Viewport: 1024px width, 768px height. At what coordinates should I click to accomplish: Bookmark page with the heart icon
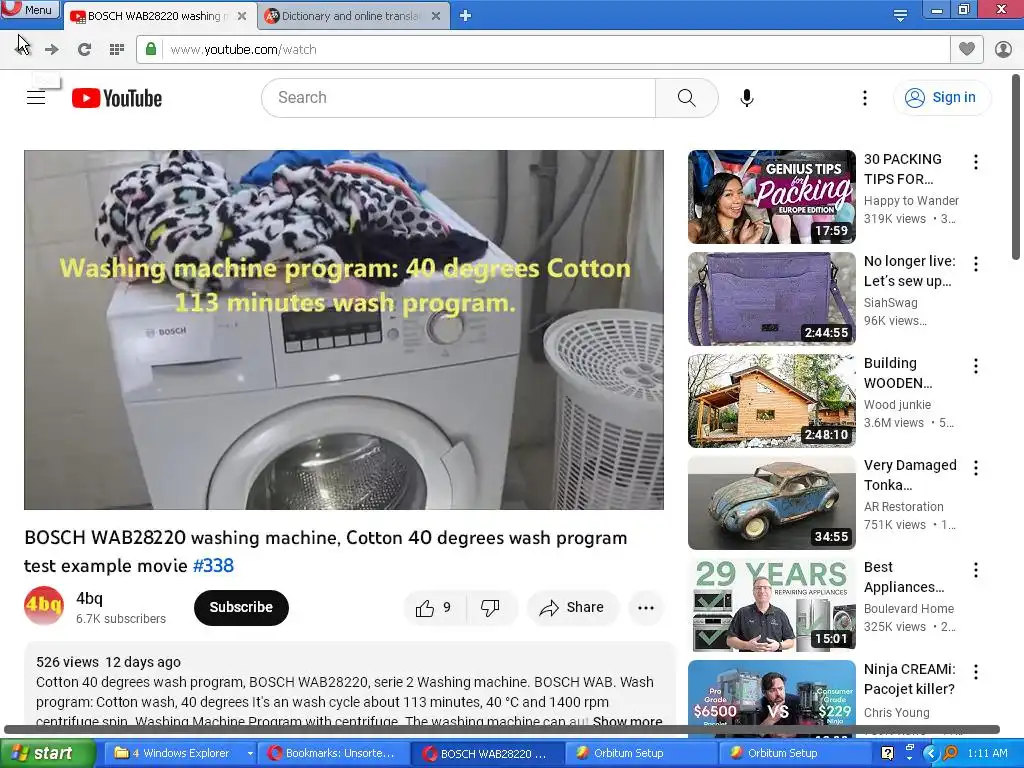[x=967, y=49]
